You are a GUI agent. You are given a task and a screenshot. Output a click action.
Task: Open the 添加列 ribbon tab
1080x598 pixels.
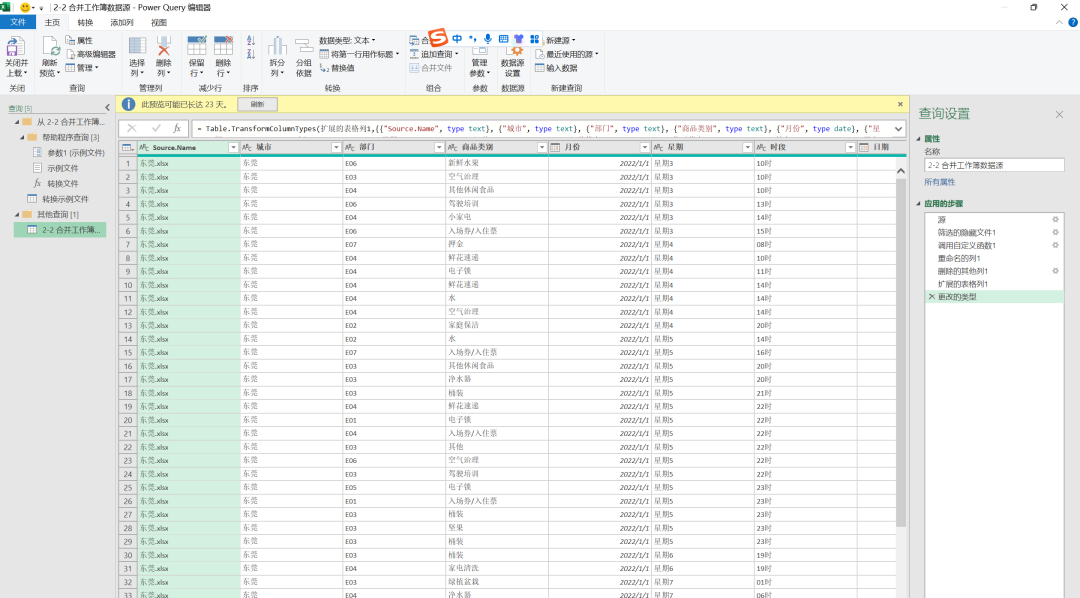pos(121,22)
